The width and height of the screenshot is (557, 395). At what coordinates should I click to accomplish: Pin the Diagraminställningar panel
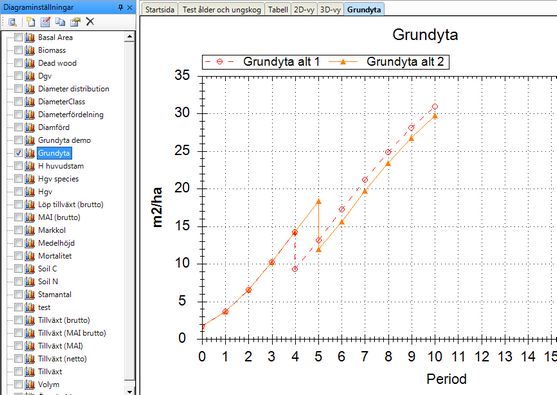(120, 7)
